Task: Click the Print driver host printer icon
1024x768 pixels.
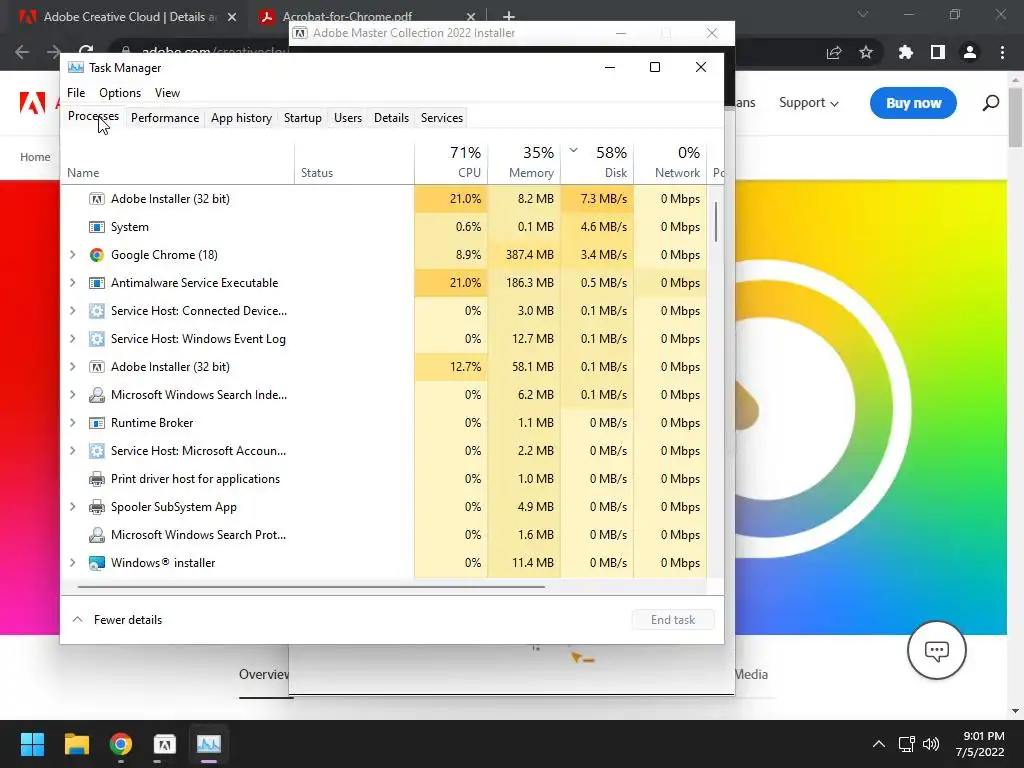Action: pos(97,479)
